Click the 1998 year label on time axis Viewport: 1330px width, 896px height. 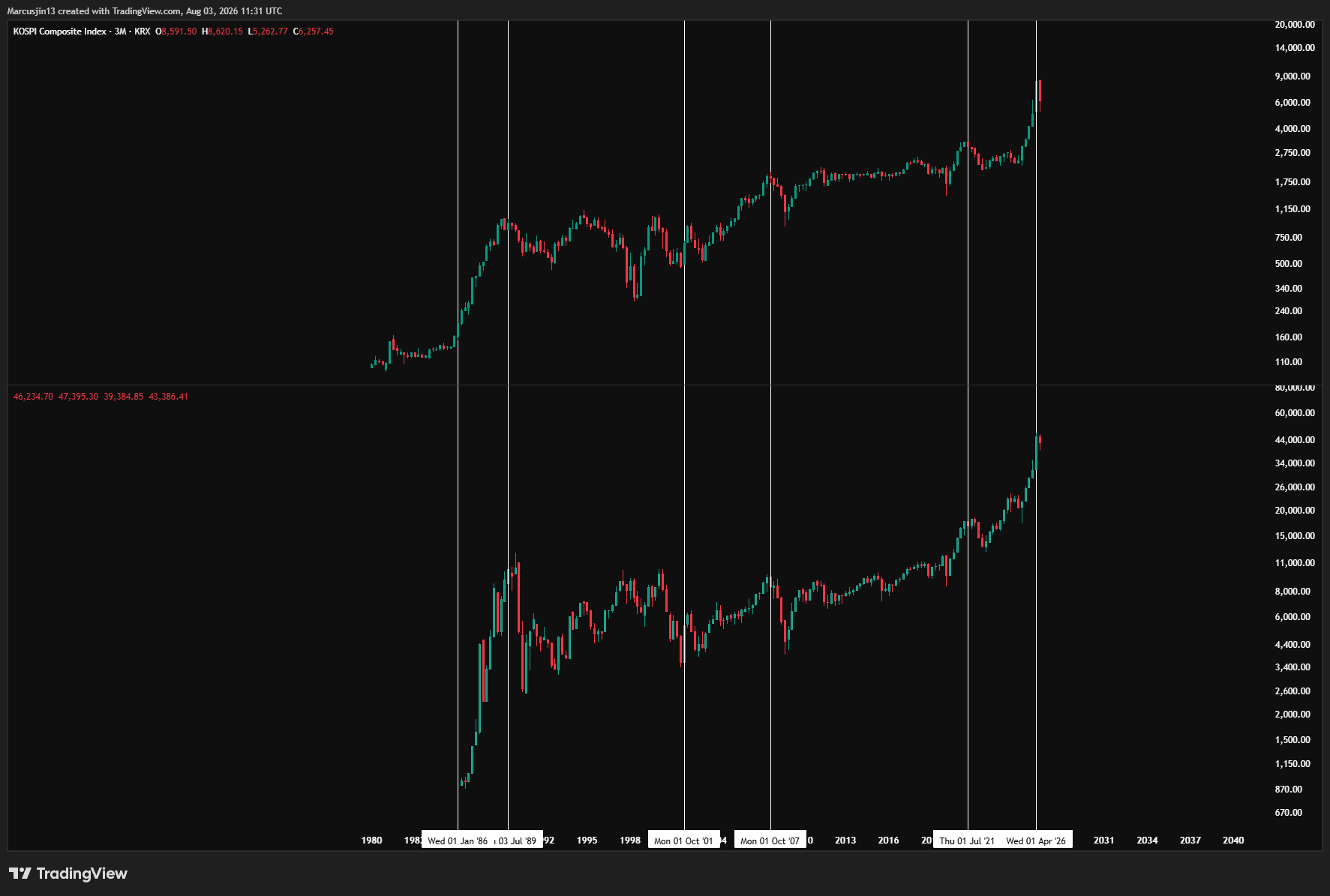(630, 841)
